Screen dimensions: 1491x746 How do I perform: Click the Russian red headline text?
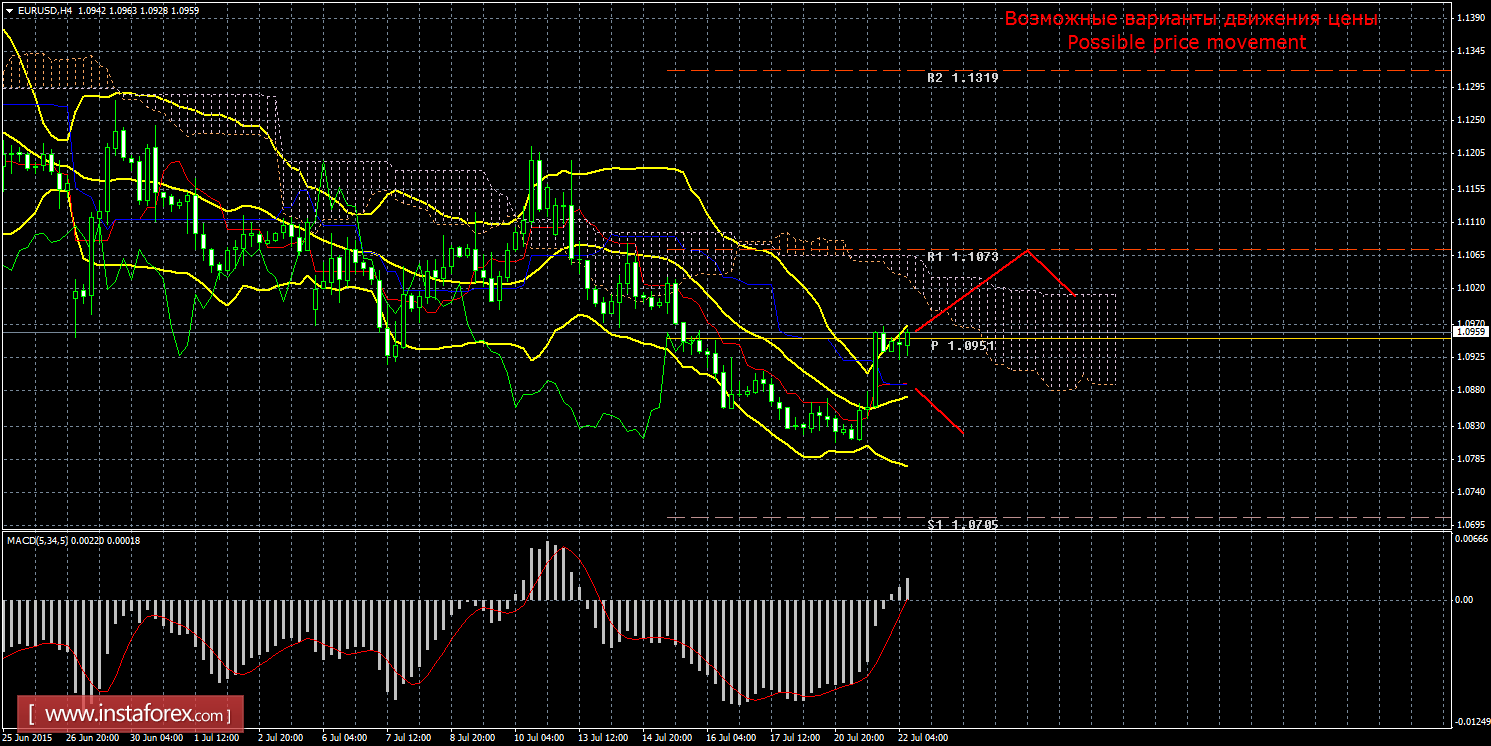1191,19
